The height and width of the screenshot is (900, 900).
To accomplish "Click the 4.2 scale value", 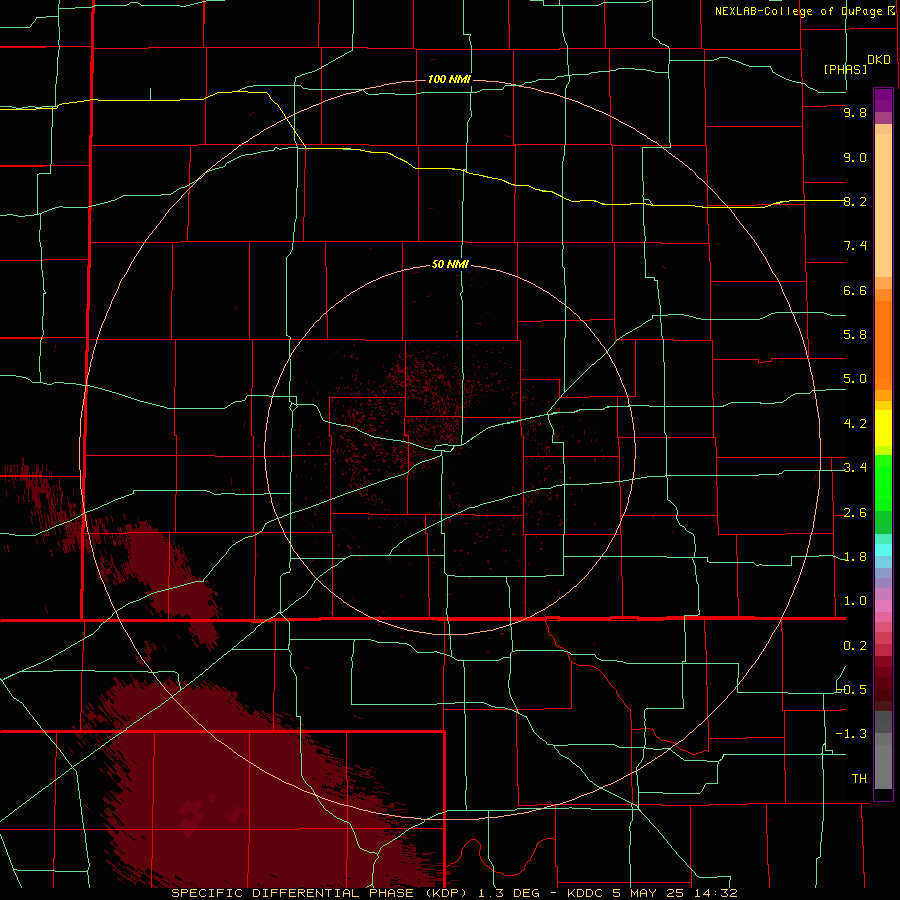I will pyautogui.click(x=855, y=424).
